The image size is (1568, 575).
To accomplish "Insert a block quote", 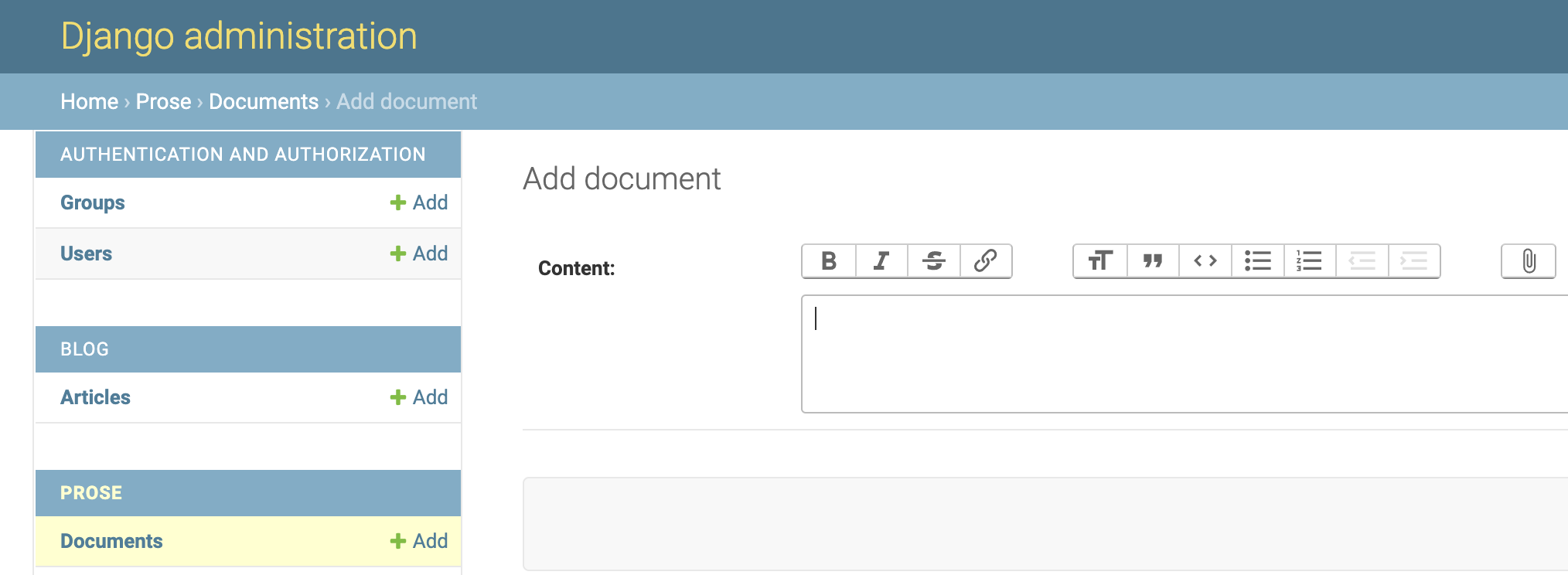I will tap(1153, 261).
